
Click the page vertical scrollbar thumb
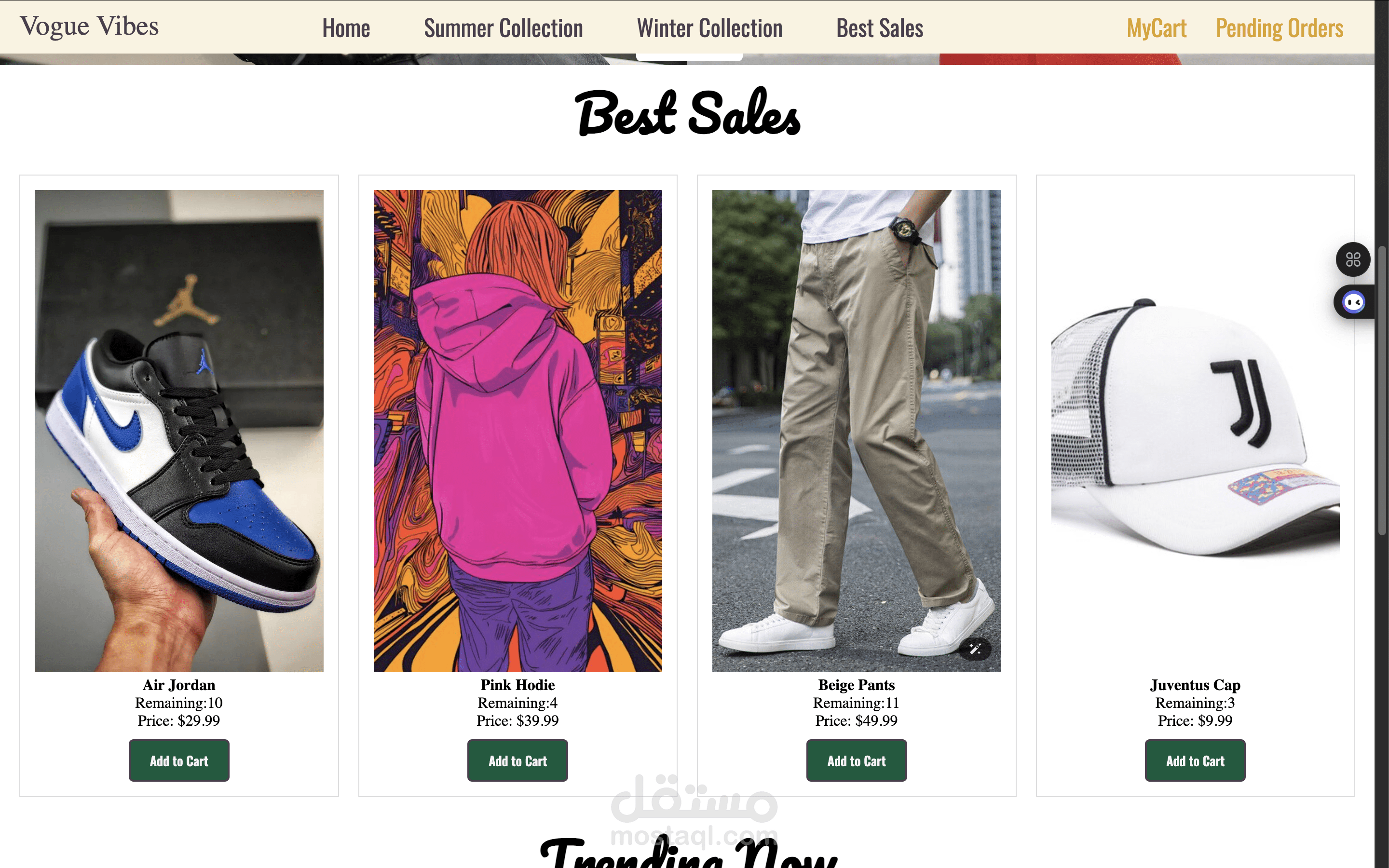(1382, 391)
